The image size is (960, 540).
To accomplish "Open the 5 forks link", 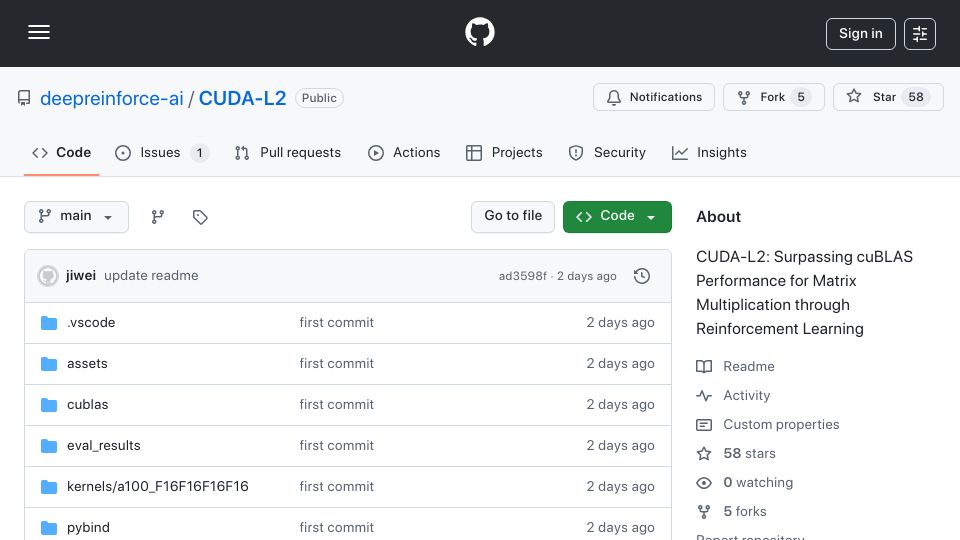I will coord(744,511).
